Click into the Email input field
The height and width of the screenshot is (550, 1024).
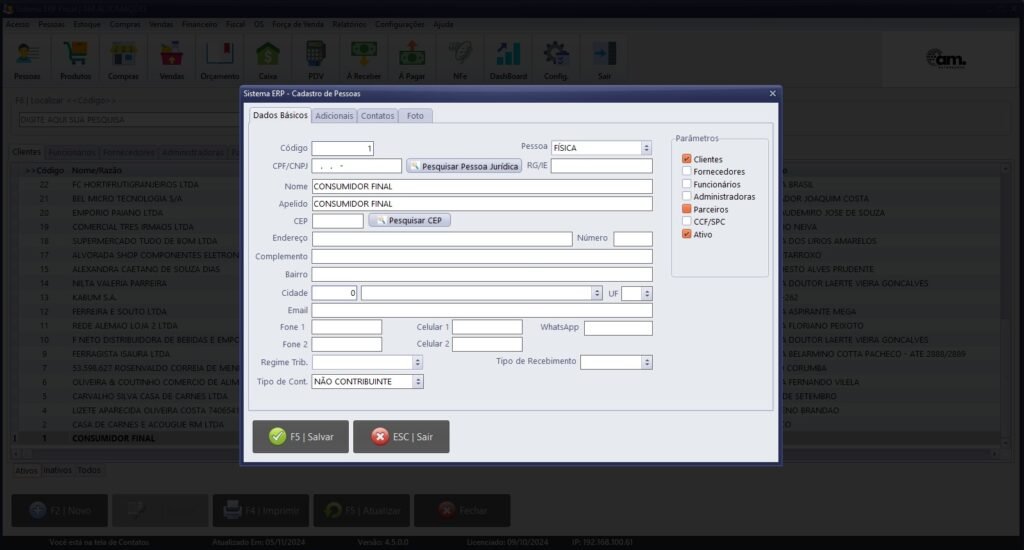(482, 311)
